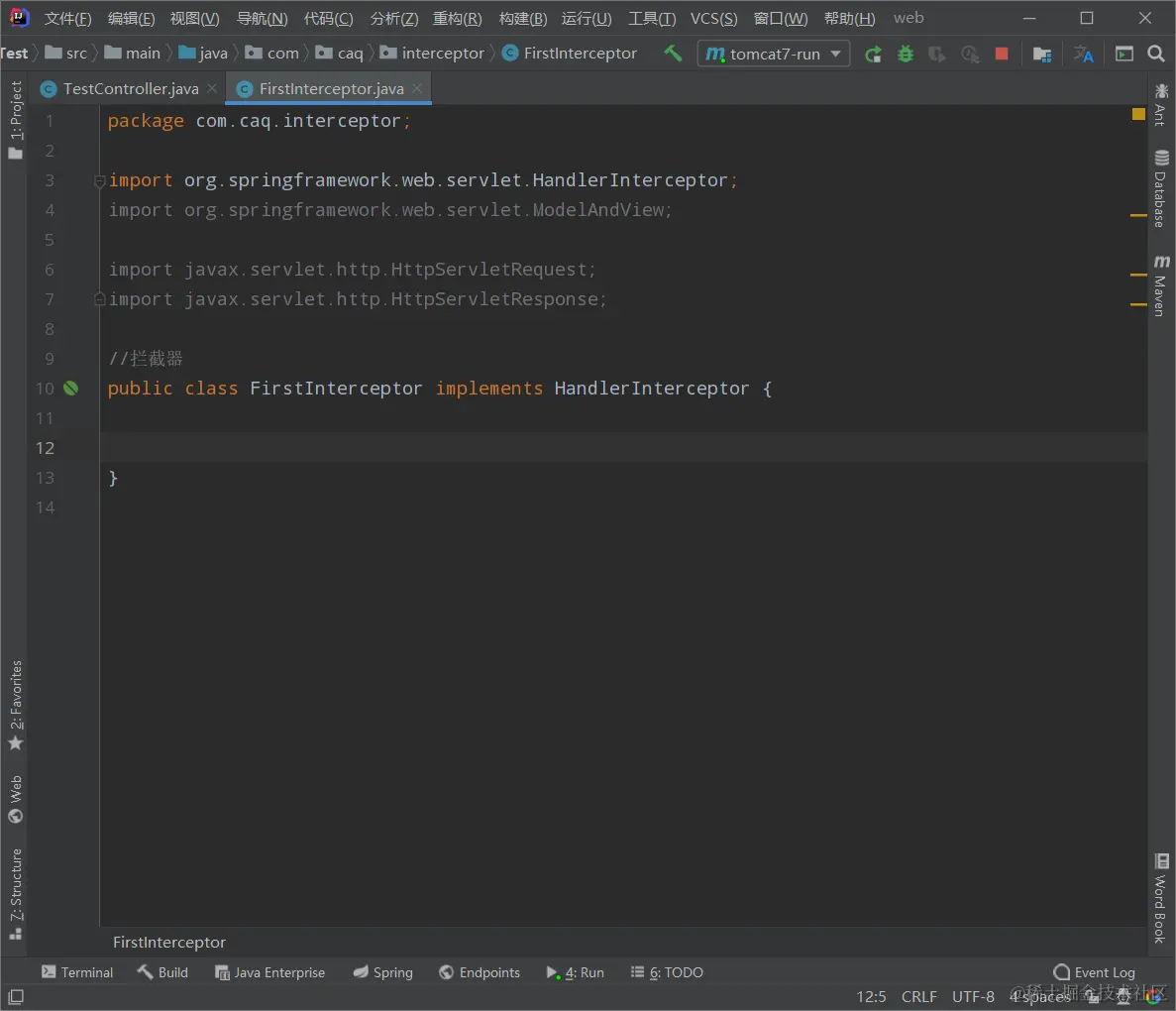The width and height of the screenshot is (1176, 1011).
Task: Open the 分析(Z) menu
Action: tap(394, 18)
